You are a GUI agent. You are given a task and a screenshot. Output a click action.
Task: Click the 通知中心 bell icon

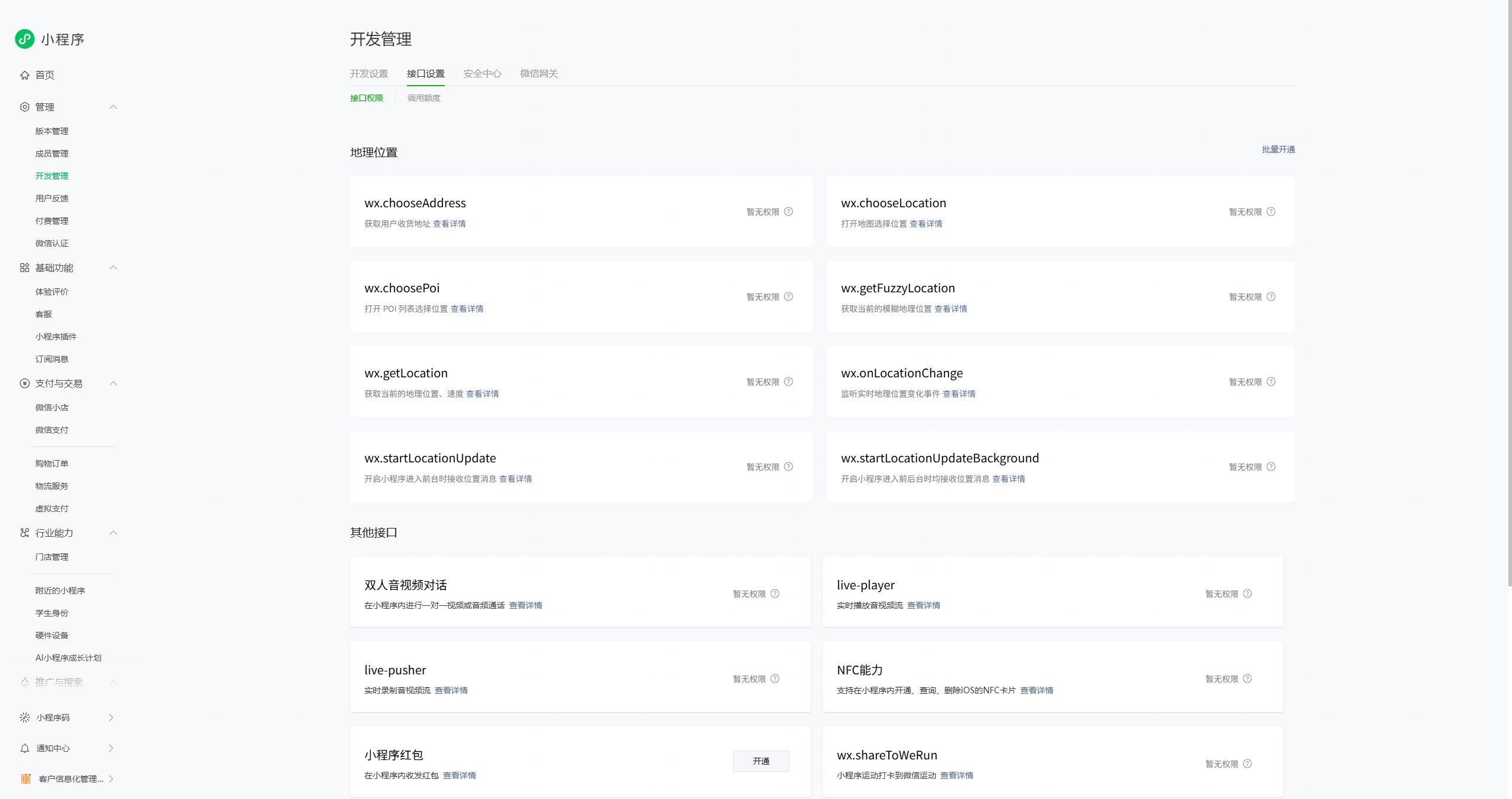[25, 748]
